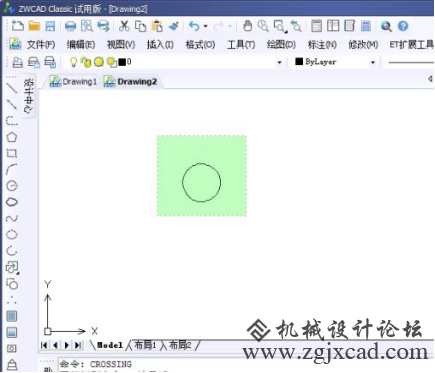Viewport: 435px width, 373px height.
Task: Expand the Redo history dropdown arrow
Action: click(230, 26)
